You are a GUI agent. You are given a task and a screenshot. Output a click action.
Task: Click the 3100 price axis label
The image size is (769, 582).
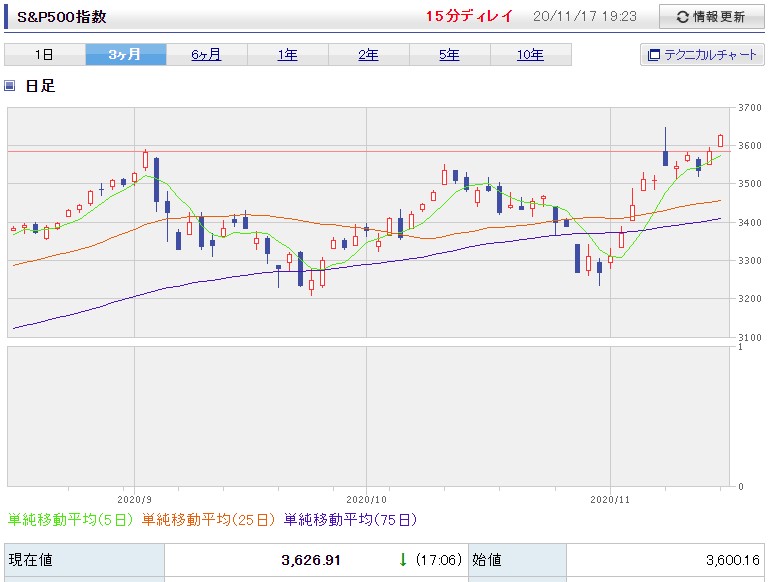(750, 337)
